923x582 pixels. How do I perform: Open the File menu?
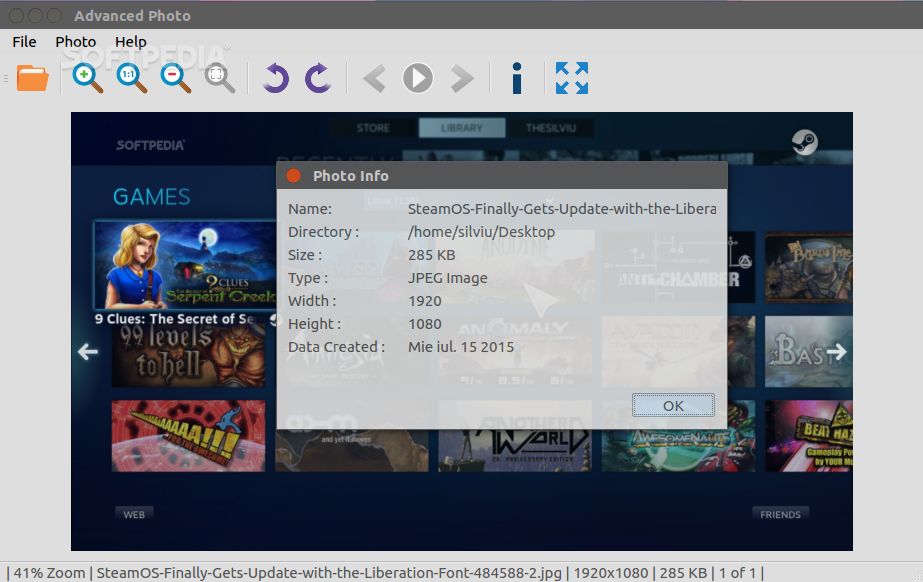24,42
